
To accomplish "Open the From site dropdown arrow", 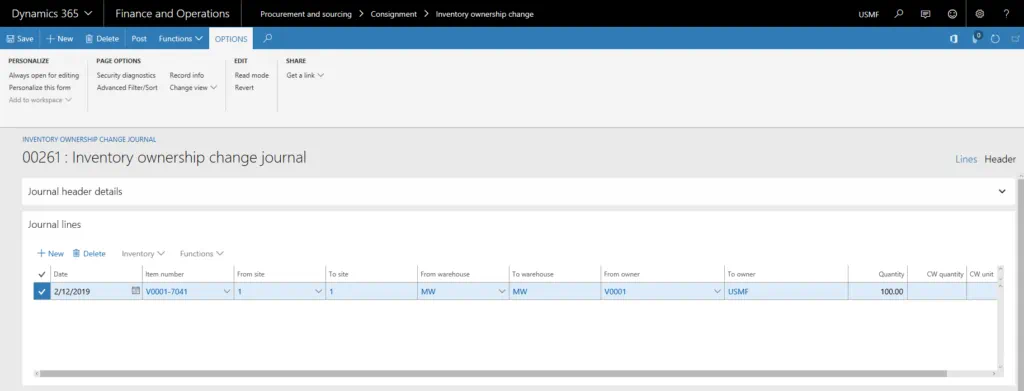I will point(319,292).
